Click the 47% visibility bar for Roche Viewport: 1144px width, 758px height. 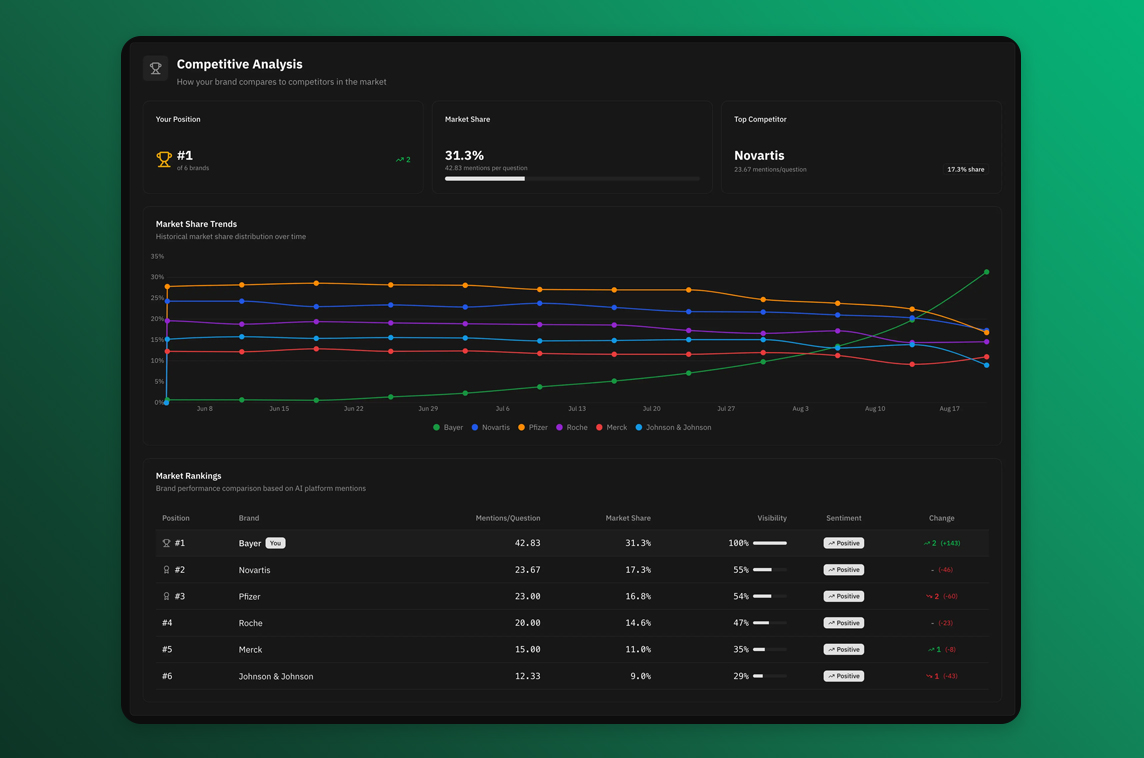coord(770,623)
